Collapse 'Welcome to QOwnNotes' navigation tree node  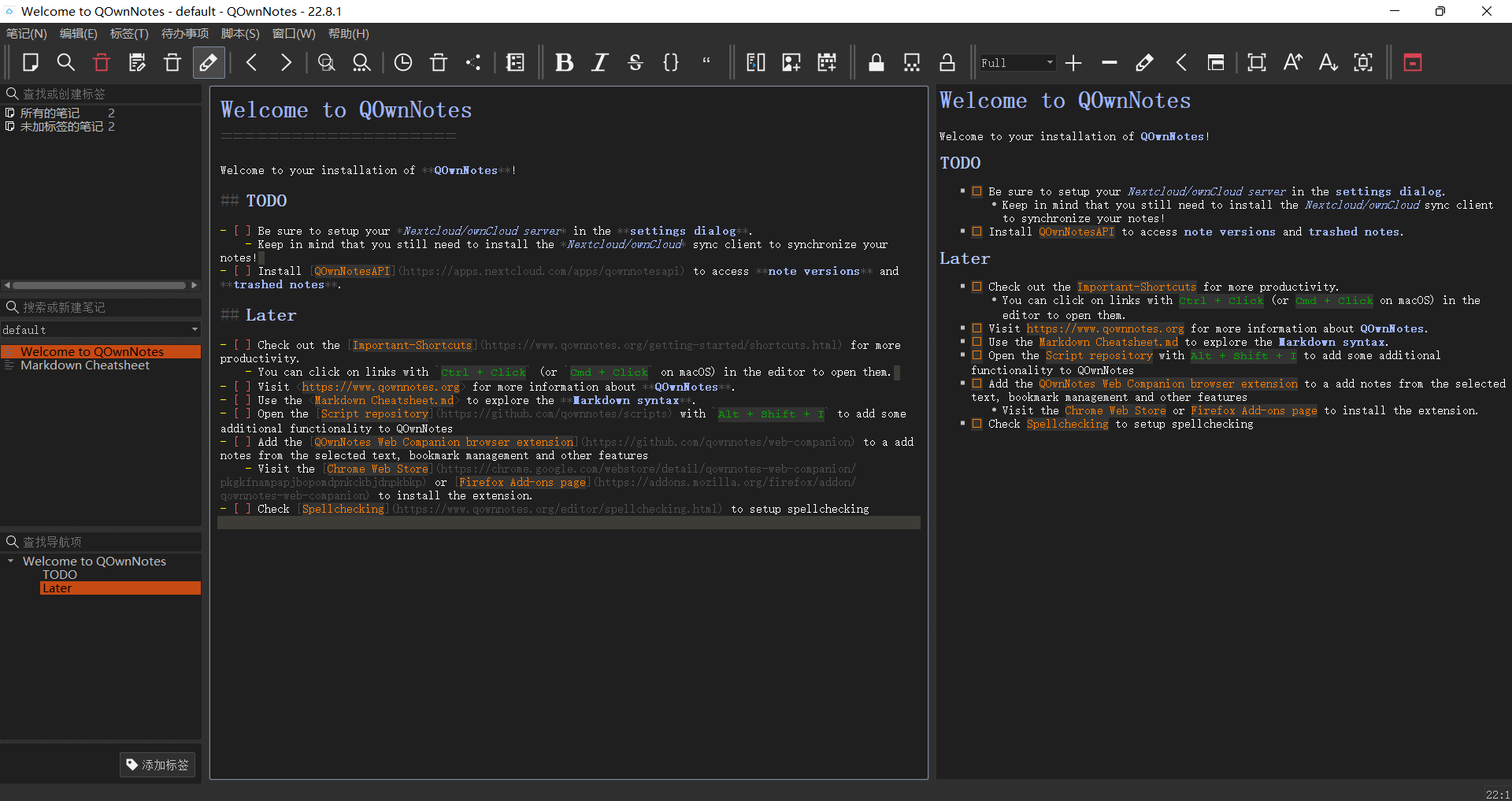10,562
